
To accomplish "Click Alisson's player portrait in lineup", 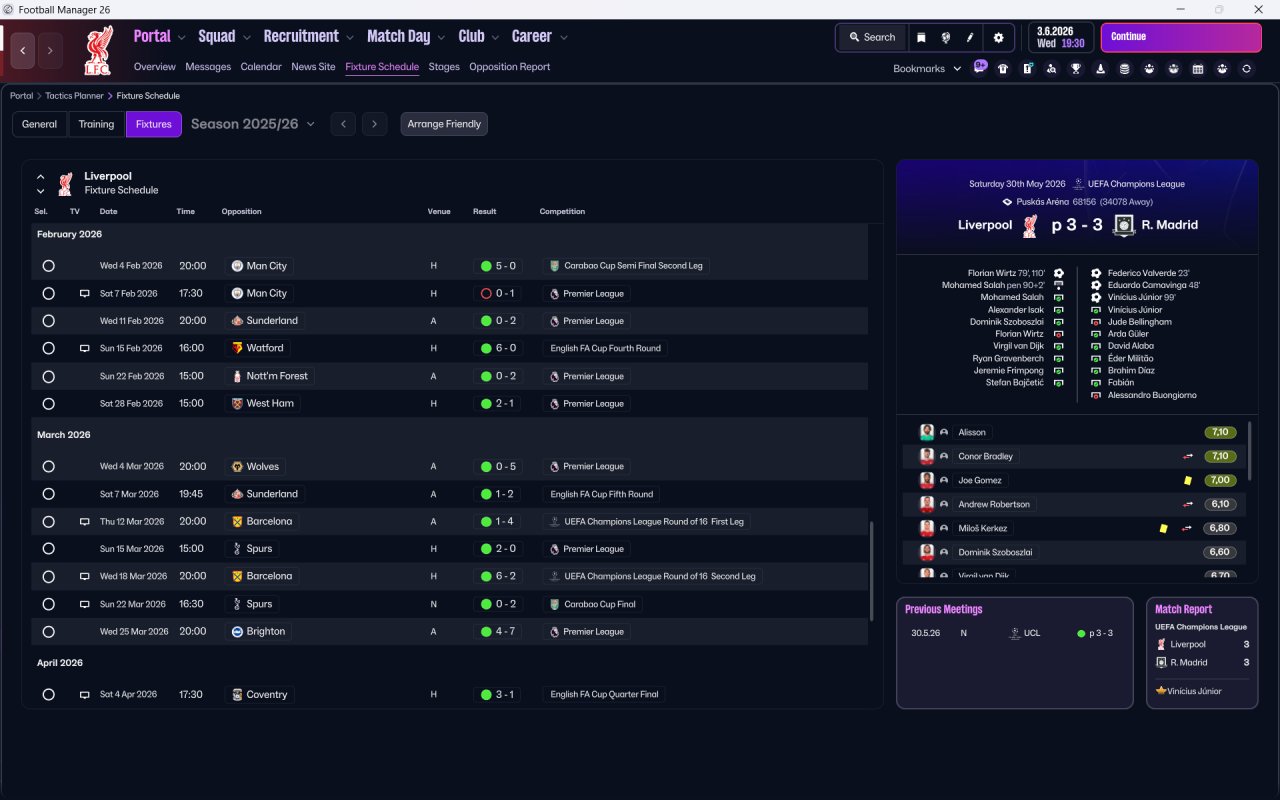I will point(927,432).
